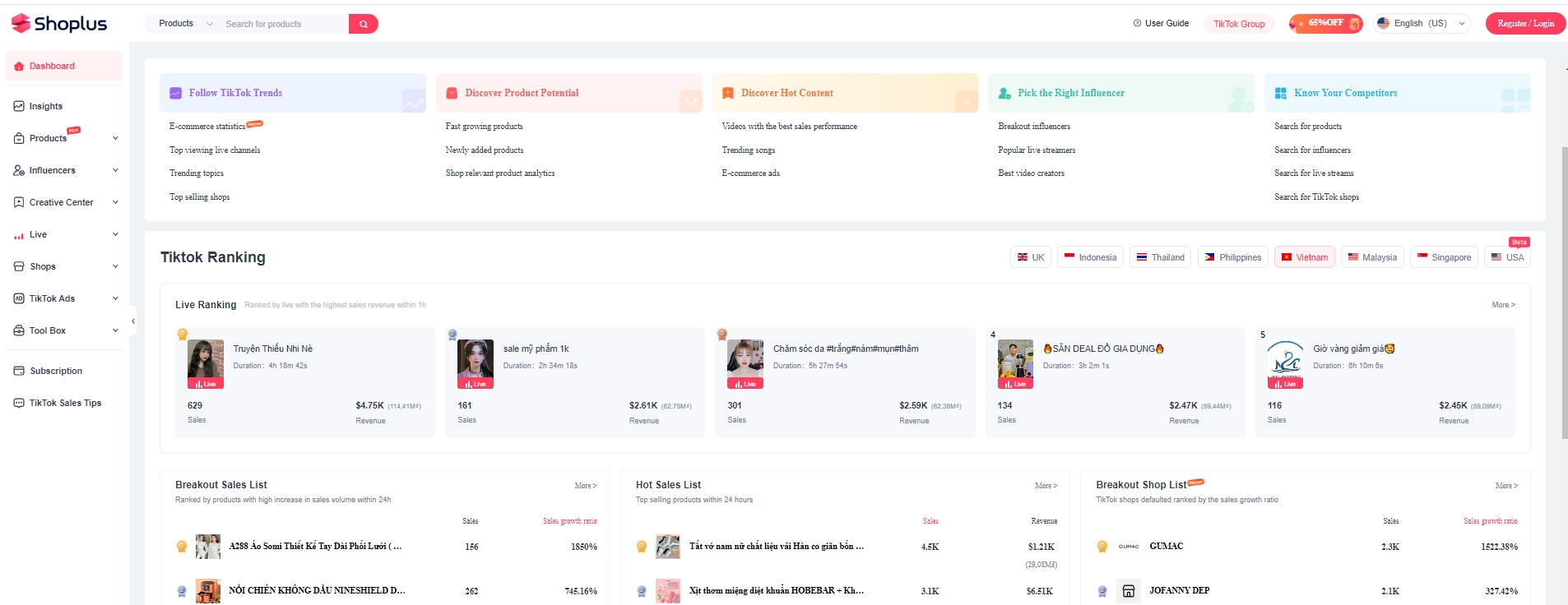Click the Influencers people icon in sidebar
Viewport: 1568px width, 605px height.
click(19, 170)
